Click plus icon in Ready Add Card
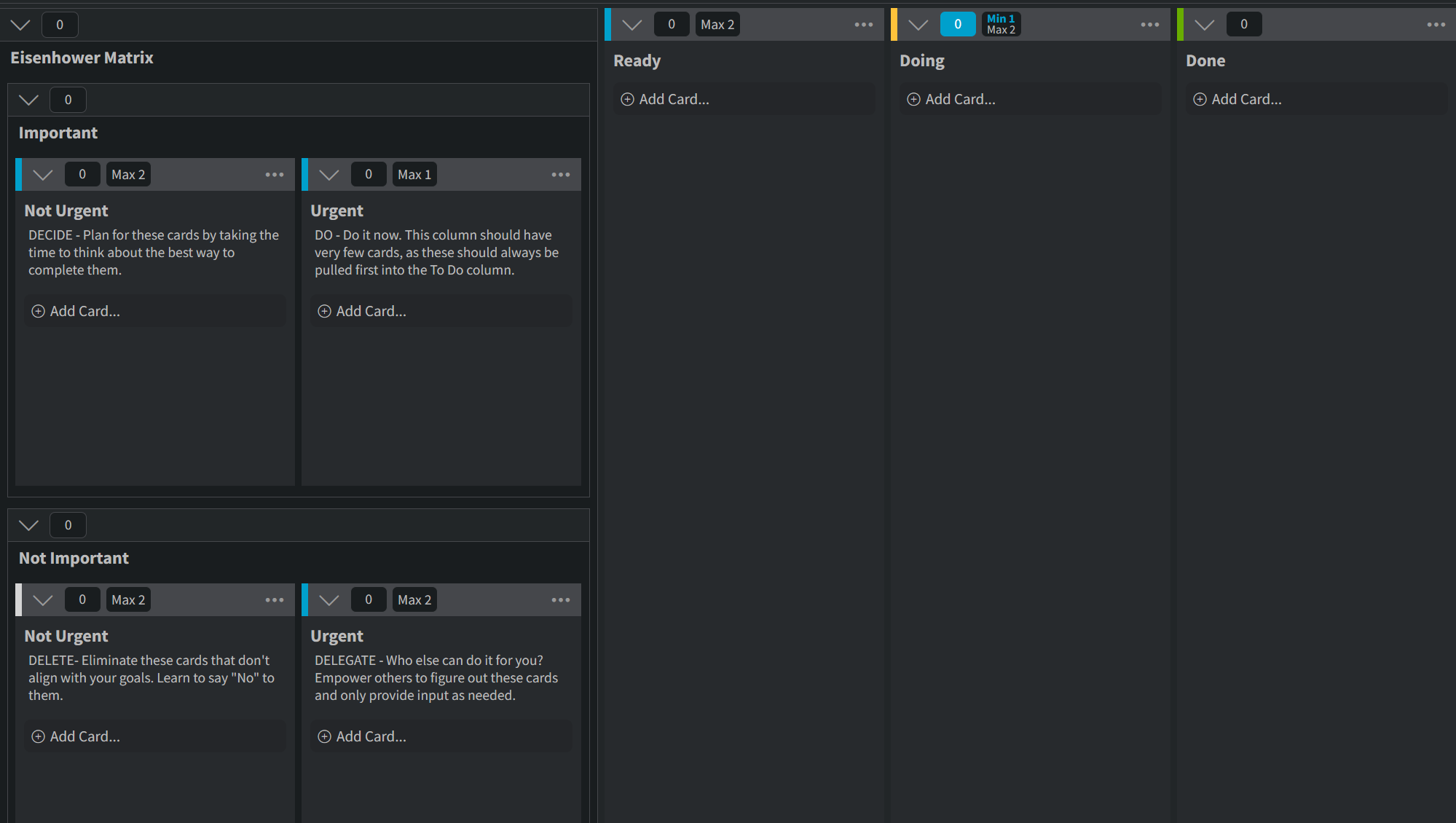 (627, 100)
